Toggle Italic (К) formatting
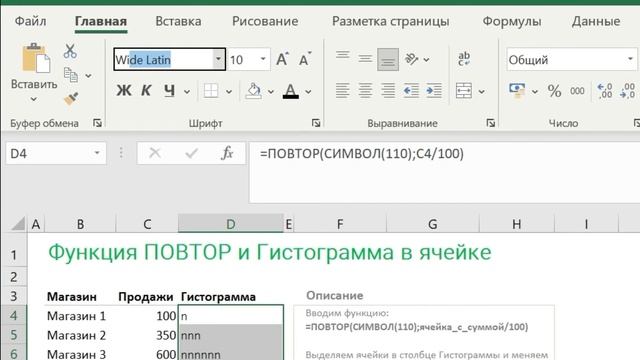Image resolution: width=640 pixels, height=360 pixels. pyautogui.click(x=146, y=91)
